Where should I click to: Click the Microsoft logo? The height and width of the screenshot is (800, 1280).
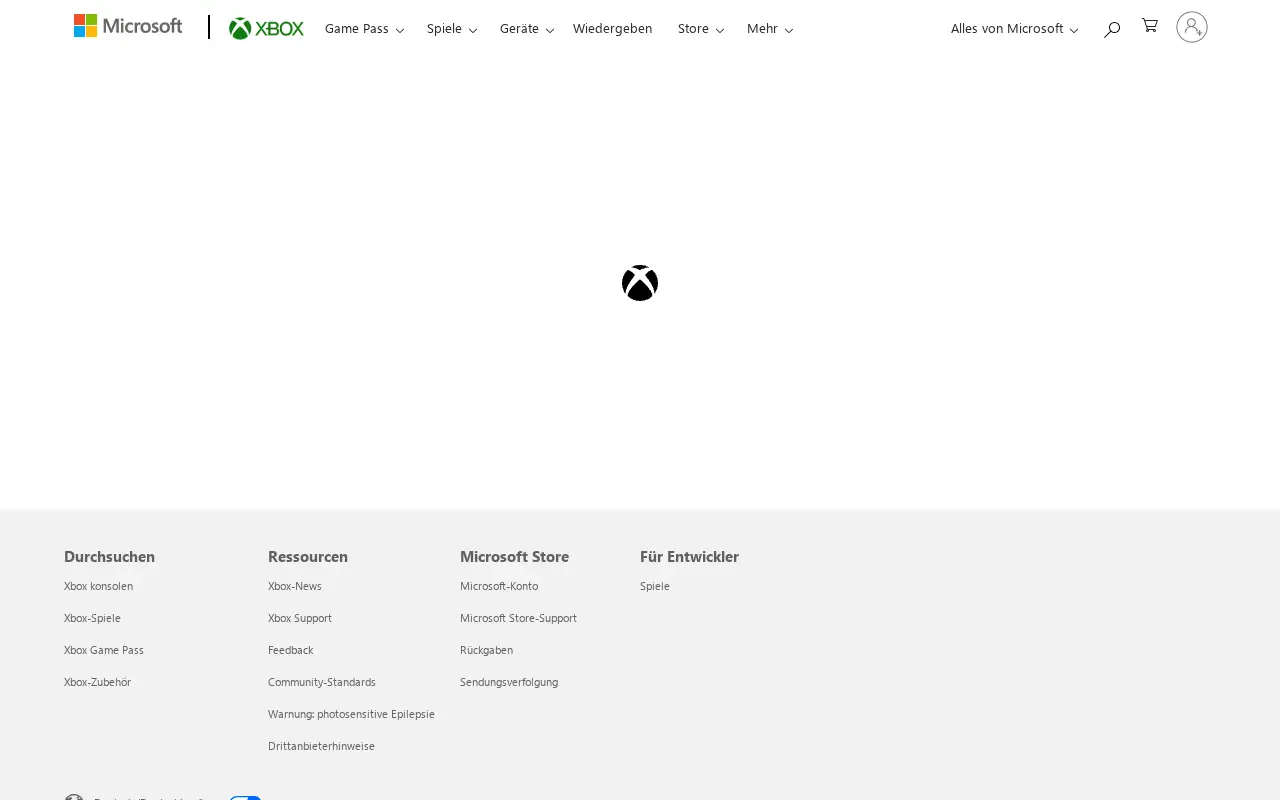coord(128,26)
